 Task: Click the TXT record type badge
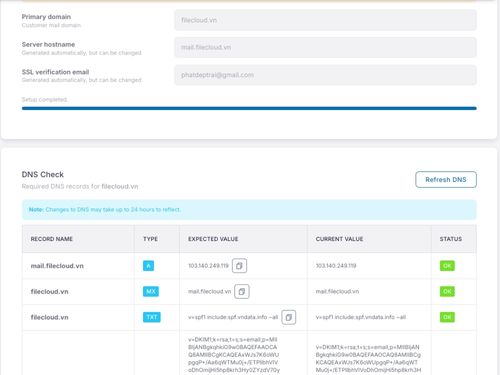click(152, 317)
